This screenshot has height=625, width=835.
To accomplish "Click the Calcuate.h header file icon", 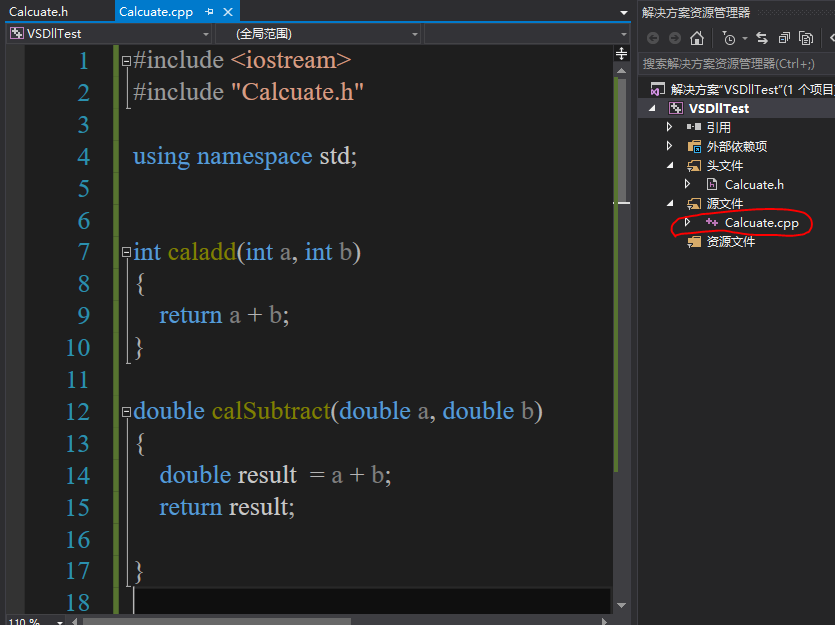I will pyautogui.click(x=712, y=185).
